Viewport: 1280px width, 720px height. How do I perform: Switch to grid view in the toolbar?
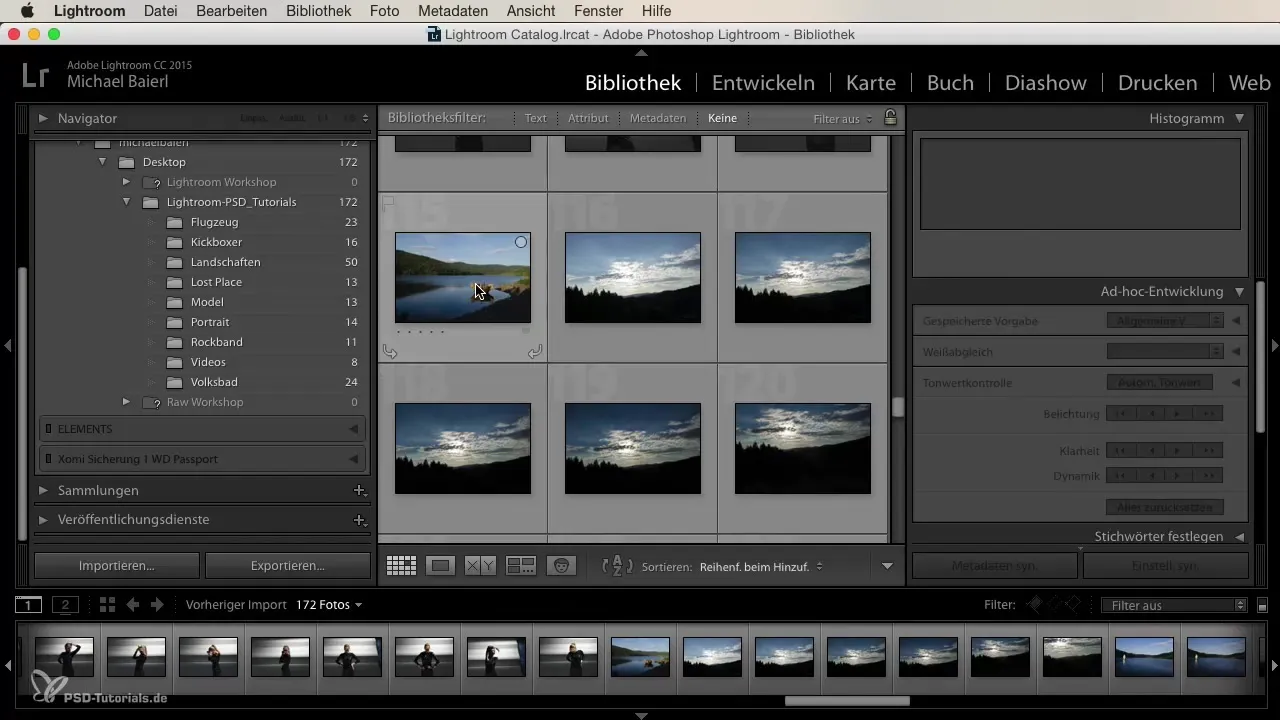click(x=401, y=566)
